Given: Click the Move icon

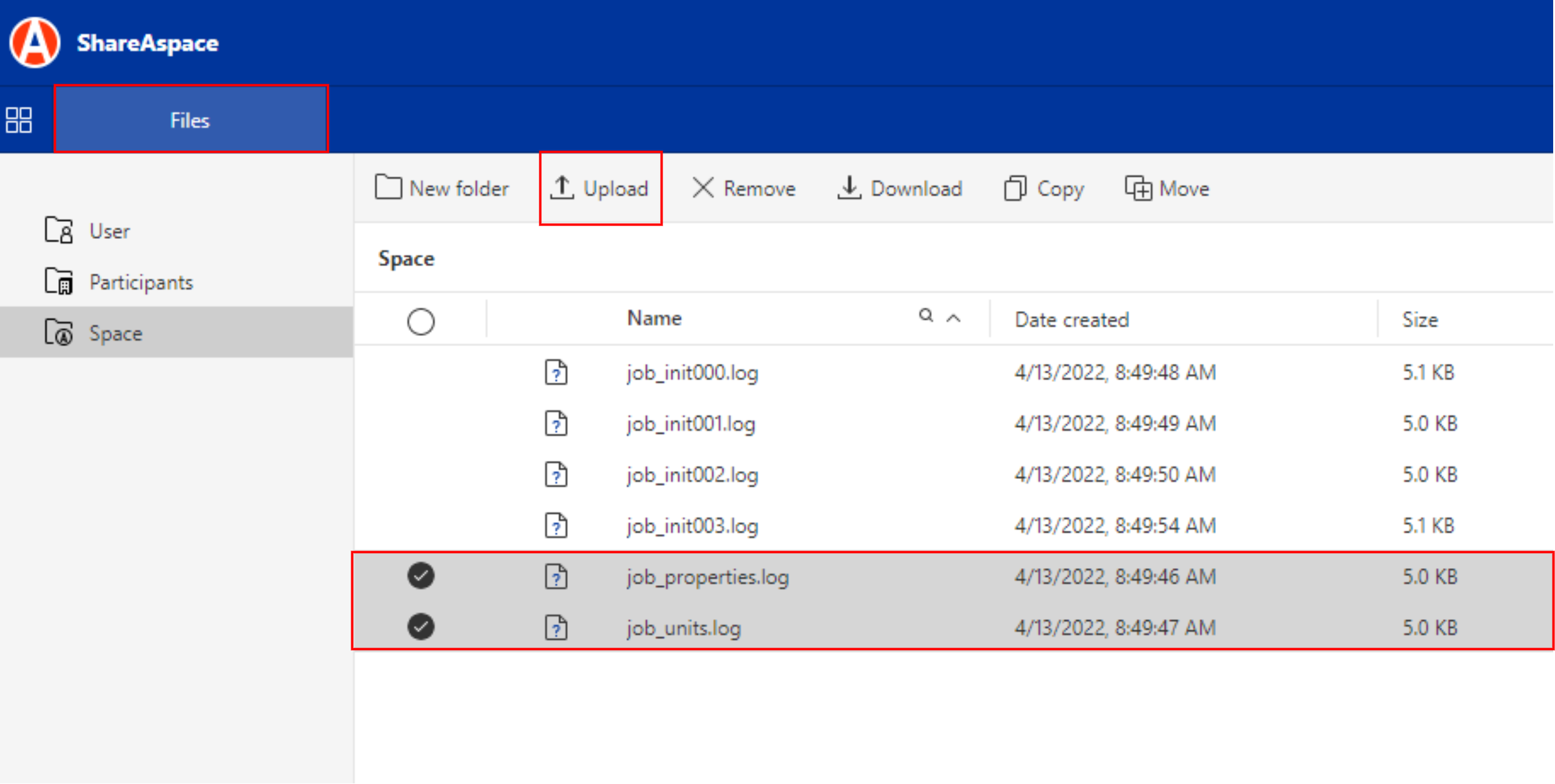Looking at the screenshot, I should pos(1140,188).
